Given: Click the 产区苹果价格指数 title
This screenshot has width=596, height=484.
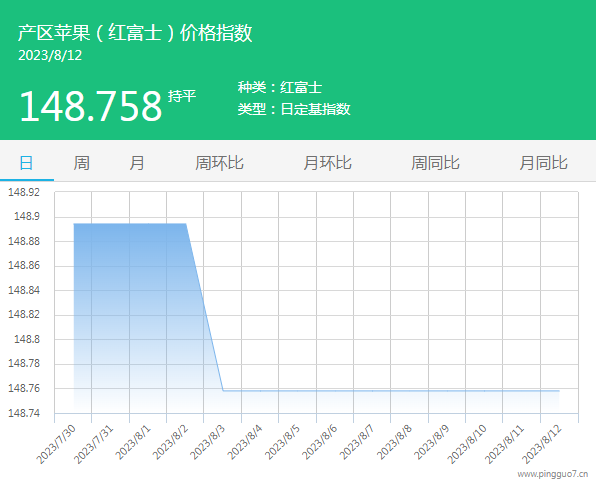Looking at the screenshot, I should [135, 32].
